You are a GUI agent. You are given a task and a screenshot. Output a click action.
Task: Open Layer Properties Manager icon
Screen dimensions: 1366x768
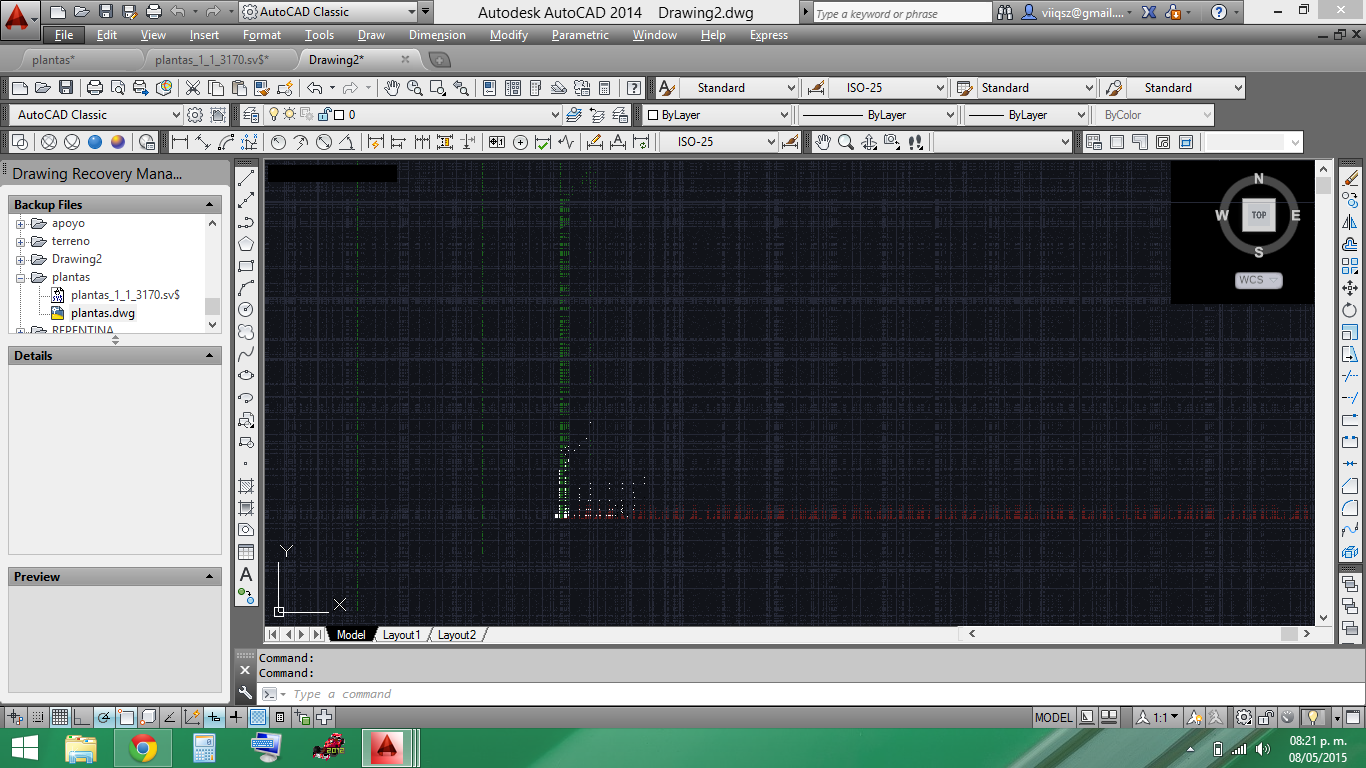coord(249,115)
